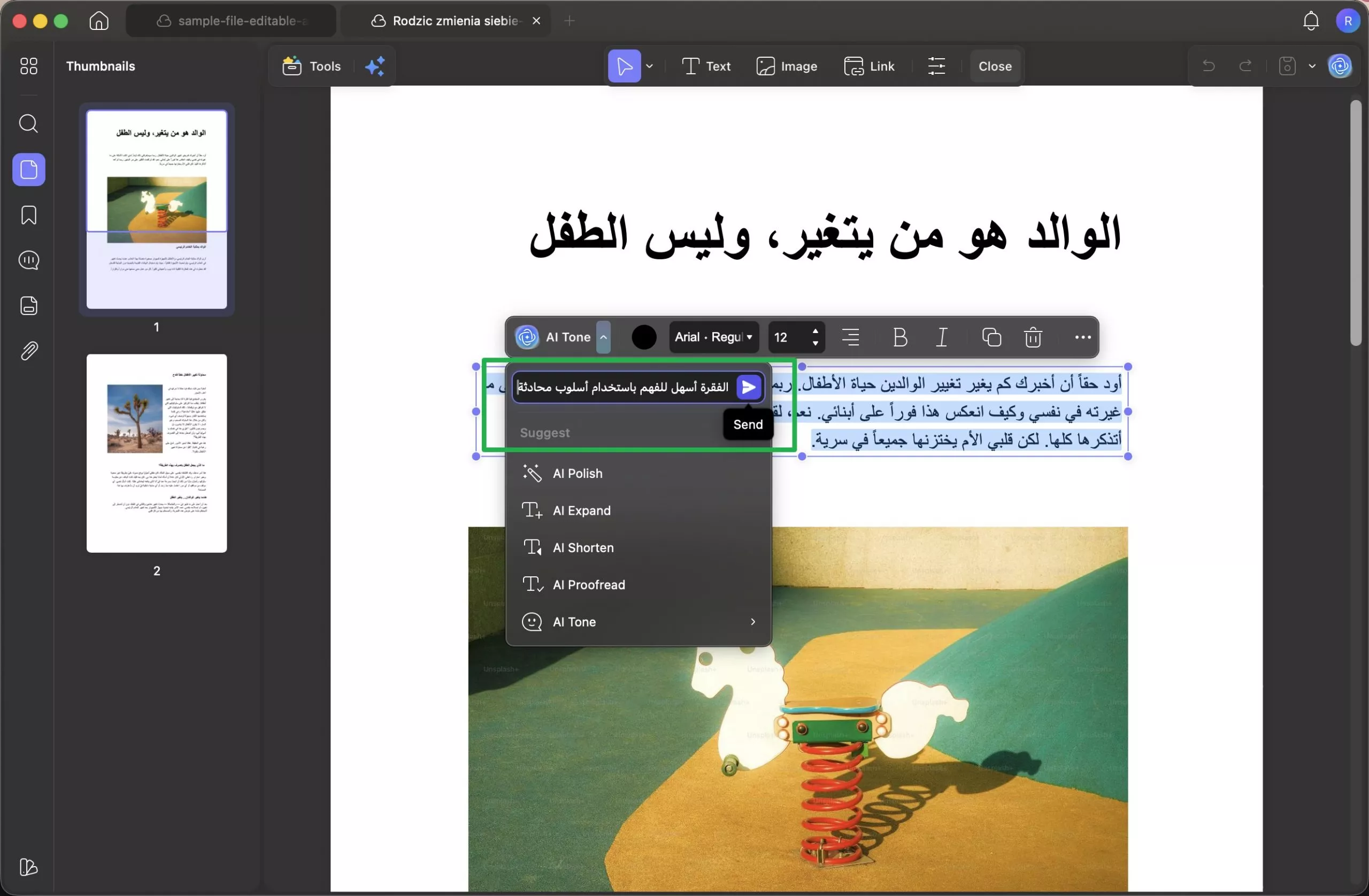Select the Link tool
The image size is (1369, 896).
[870, 66]
